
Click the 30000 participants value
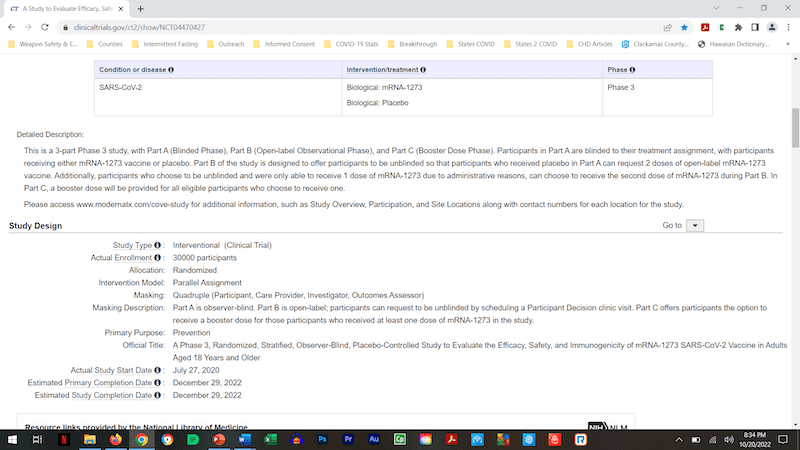pos(205,258)
